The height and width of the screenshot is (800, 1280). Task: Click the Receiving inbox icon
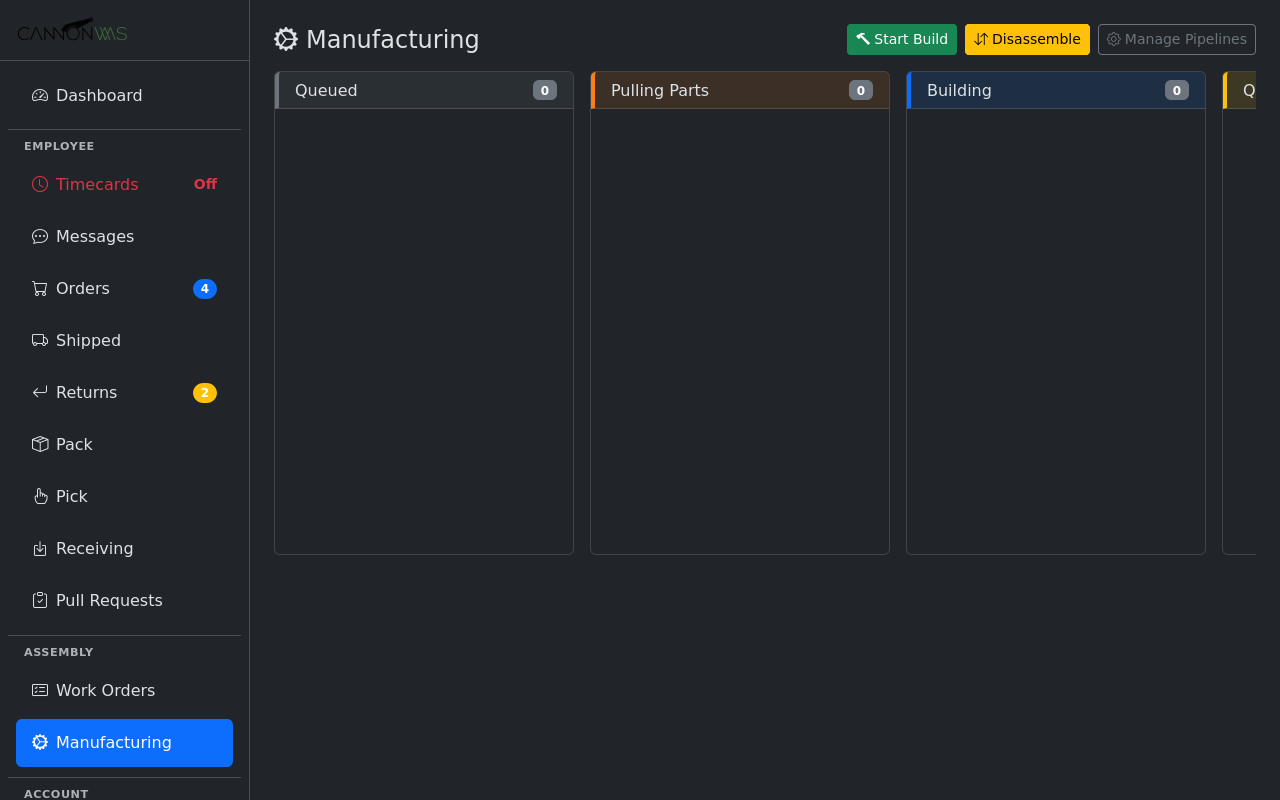[39, 548]
